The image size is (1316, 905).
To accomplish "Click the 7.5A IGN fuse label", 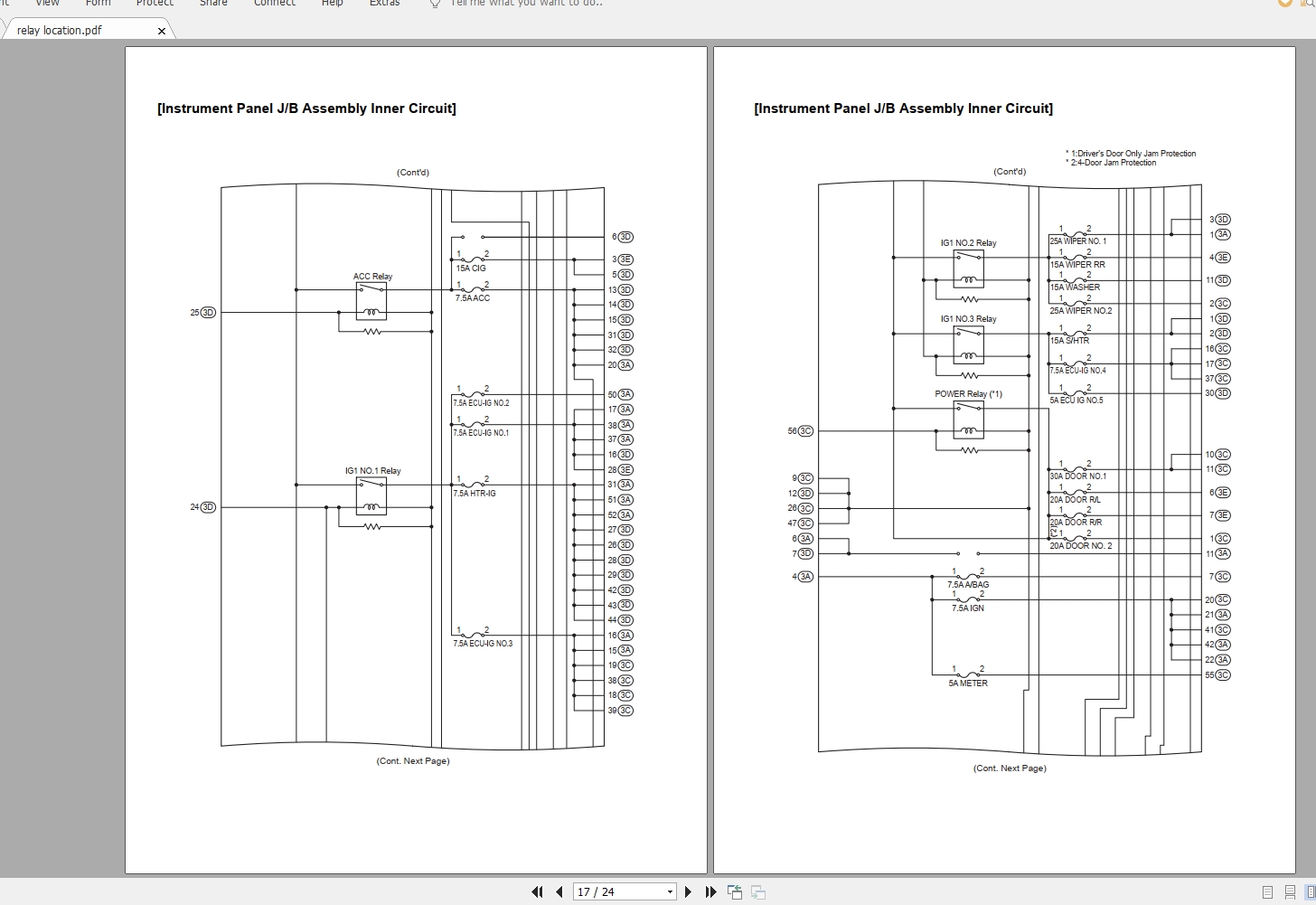I will click(x=968, y=608).
